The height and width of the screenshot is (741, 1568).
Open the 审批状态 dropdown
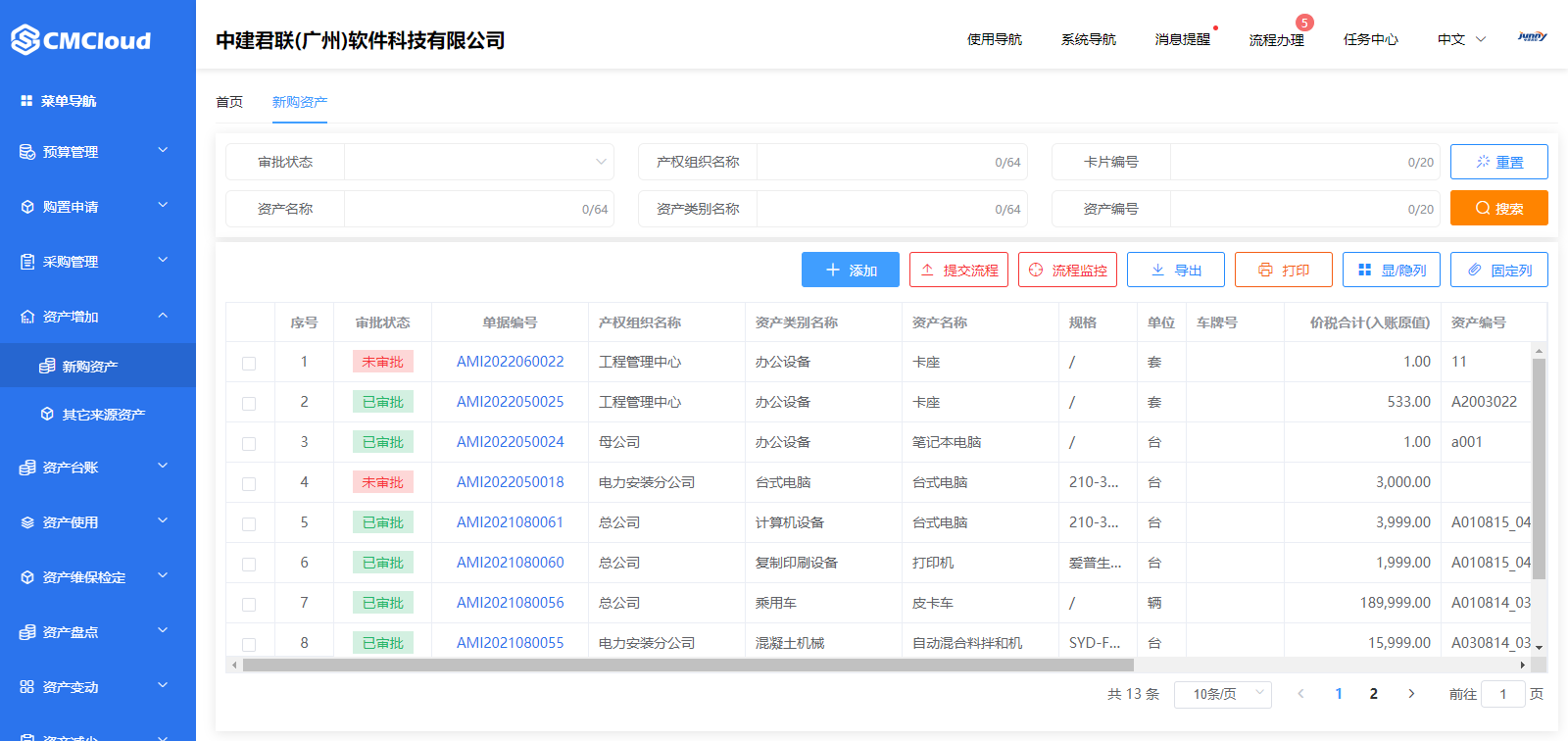[479, 162]
